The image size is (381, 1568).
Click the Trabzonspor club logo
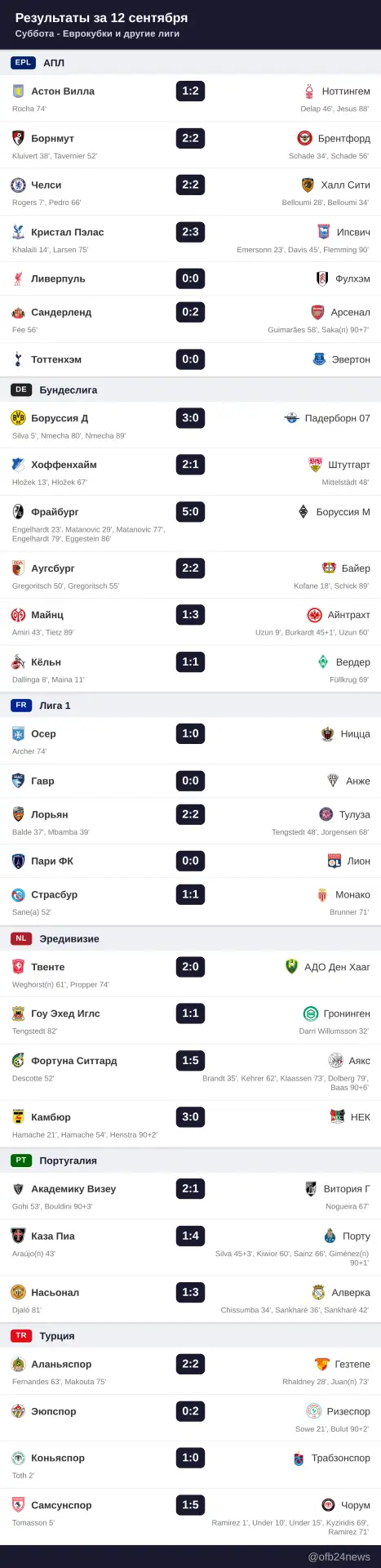point(298,1459)
